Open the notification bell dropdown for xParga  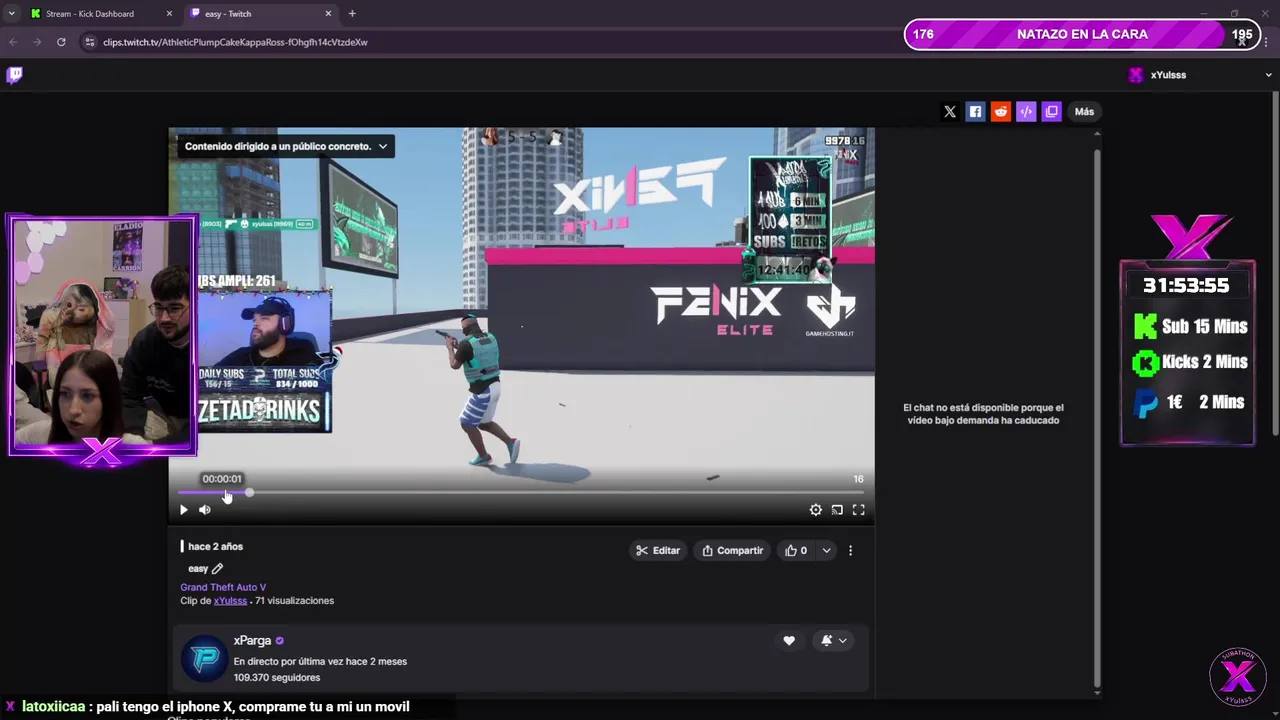[x=834, y=641]
